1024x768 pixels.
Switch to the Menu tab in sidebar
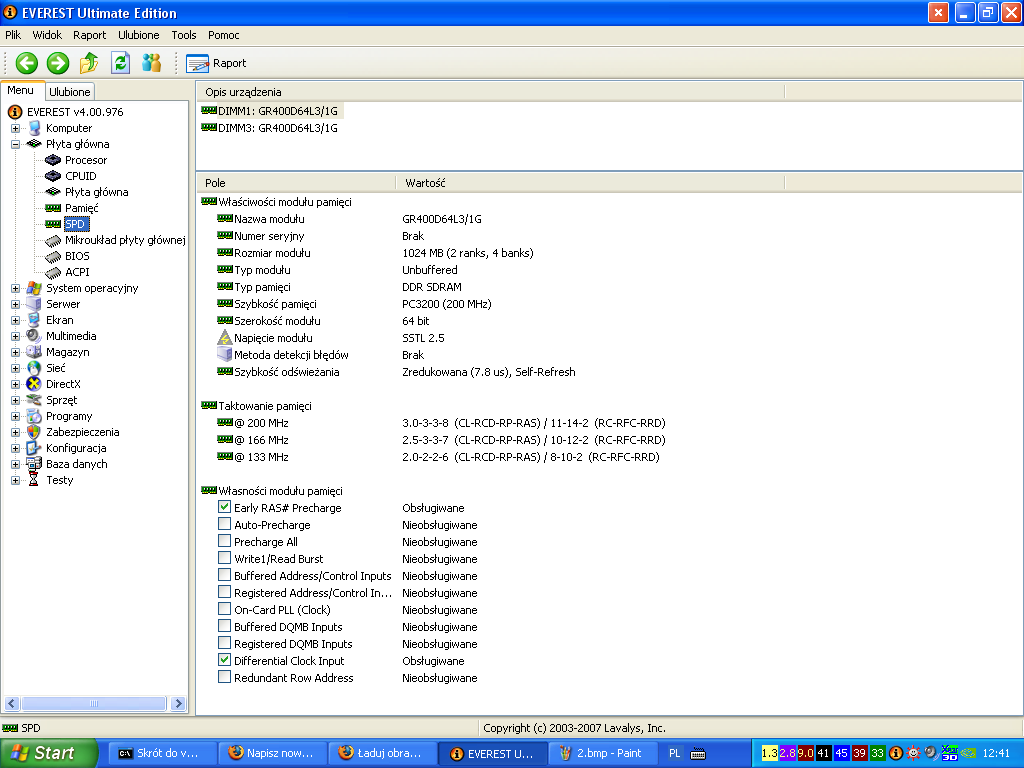(21, 91)
